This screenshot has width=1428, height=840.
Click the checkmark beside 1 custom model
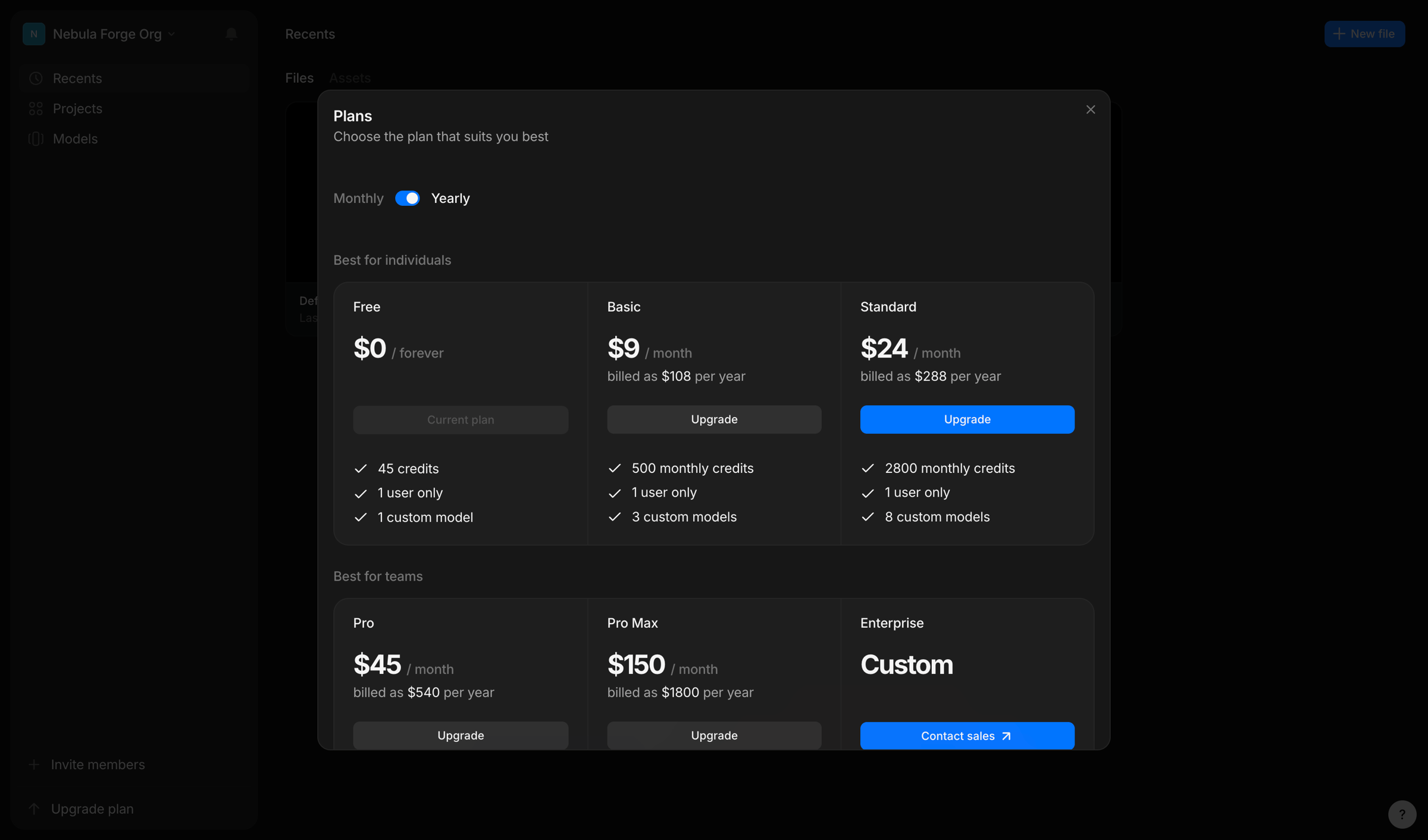[x=361, y=517]
